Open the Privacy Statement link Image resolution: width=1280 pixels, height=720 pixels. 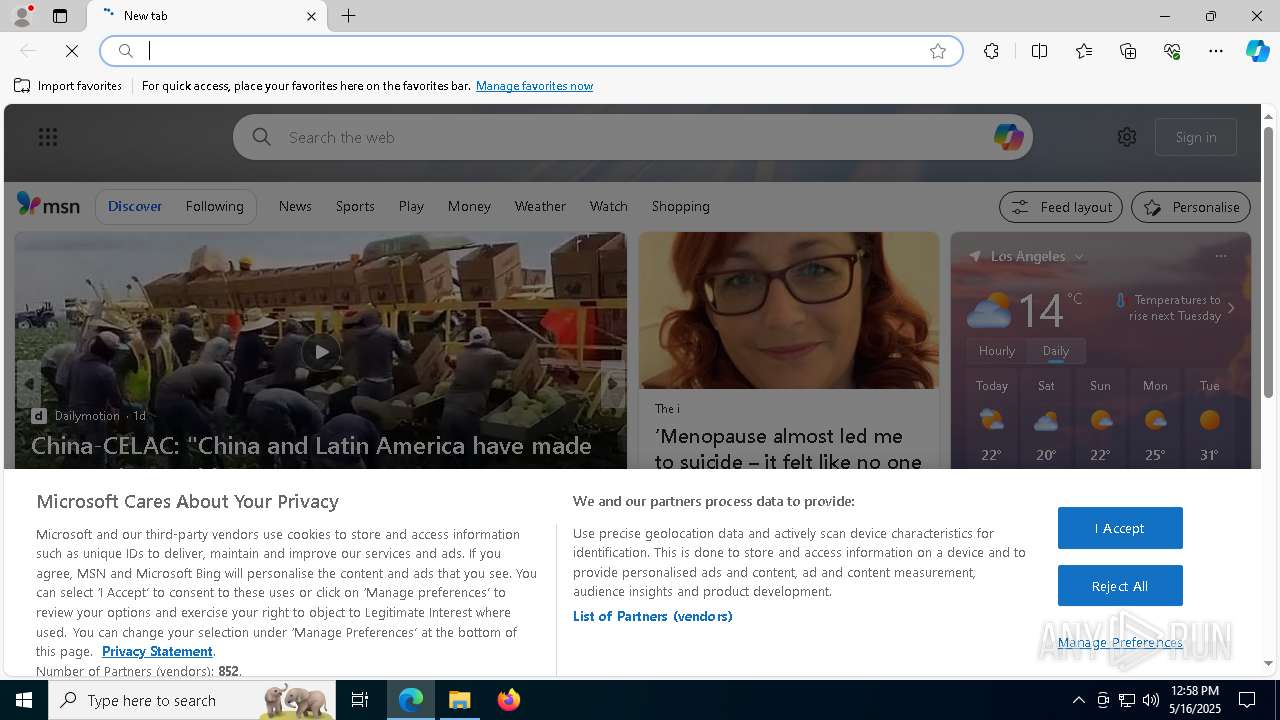click(157, 651)
